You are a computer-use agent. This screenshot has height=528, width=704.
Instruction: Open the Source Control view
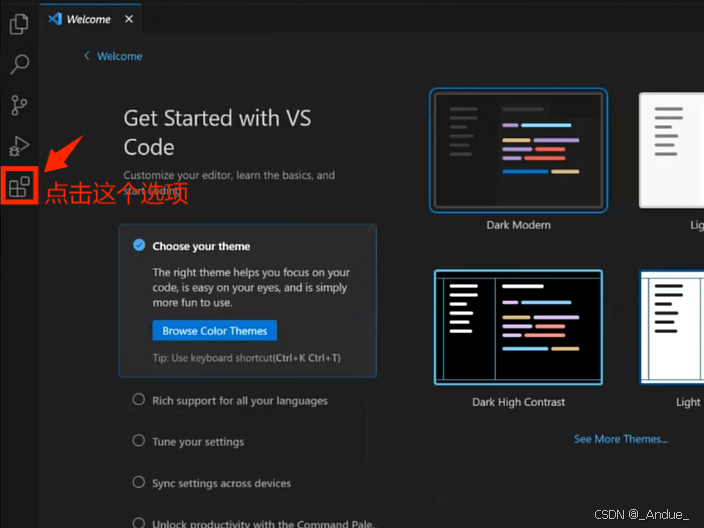[x=19, y=105]
